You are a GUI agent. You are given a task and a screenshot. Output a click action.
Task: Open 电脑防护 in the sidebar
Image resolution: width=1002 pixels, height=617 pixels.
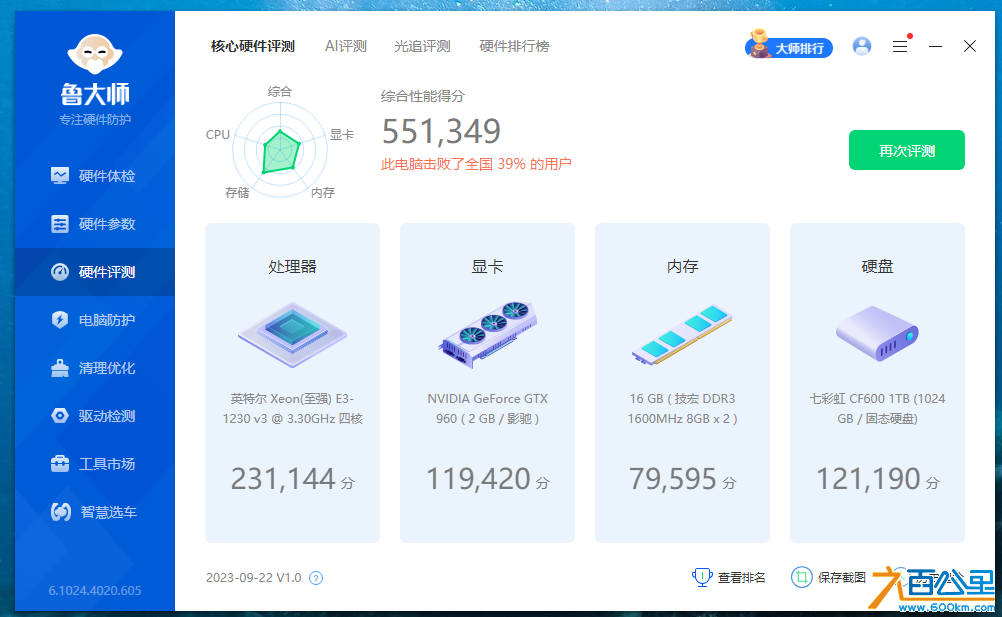point(95,320)
